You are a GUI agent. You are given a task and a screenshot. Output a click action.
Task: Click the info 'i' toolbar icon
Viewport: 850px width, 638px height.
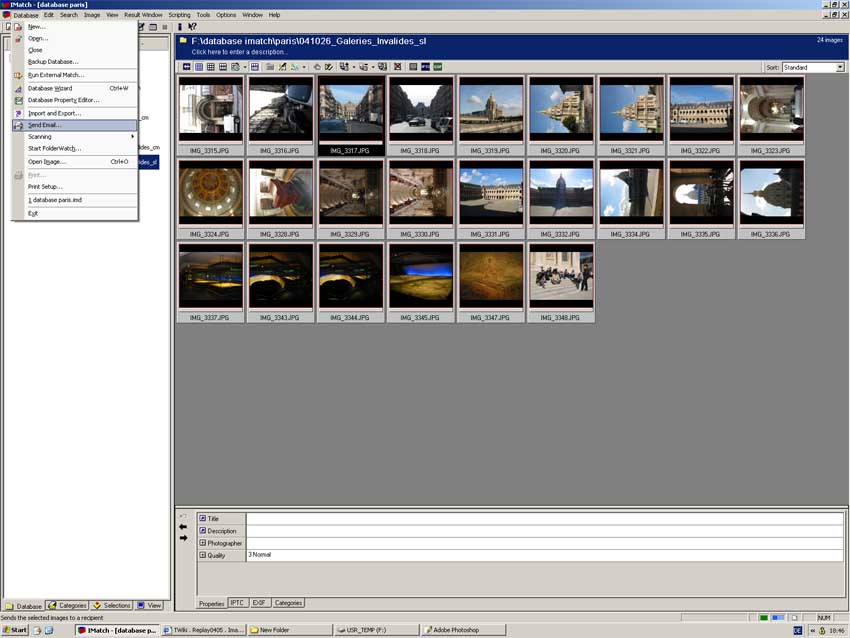[x=180, y=27]
